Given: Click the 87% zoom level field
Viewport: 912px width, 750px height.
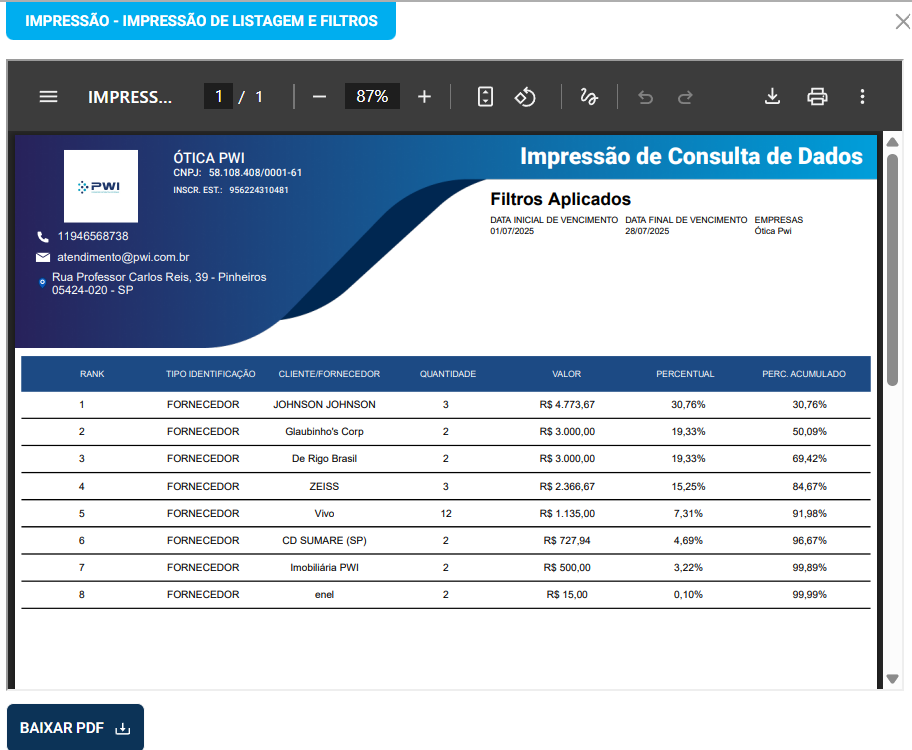Looking at the screenshot, I should (372, 97).
